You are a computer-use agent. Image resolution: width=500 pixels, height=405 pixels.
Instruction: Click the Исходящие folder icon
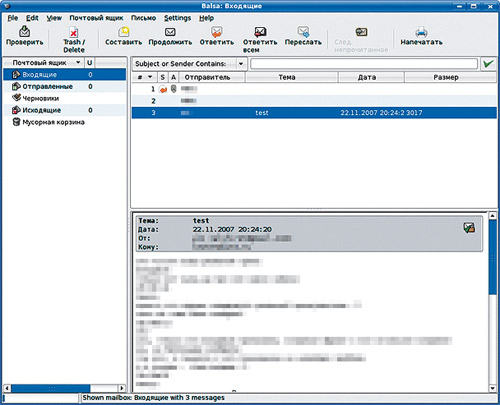[x=16, y=110]
